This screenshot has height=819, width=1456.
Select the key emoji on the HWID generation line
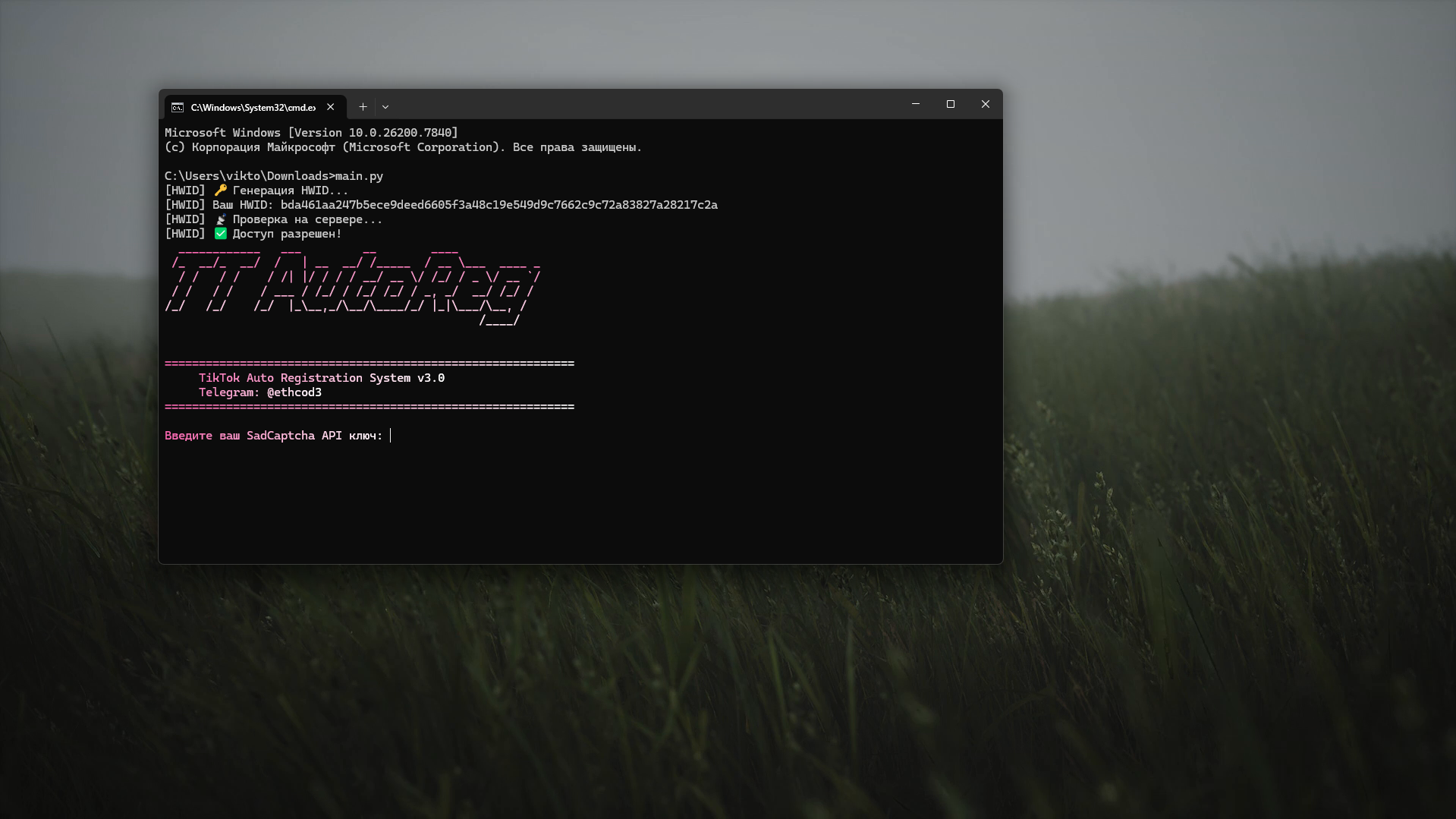[x=219, y=189]
